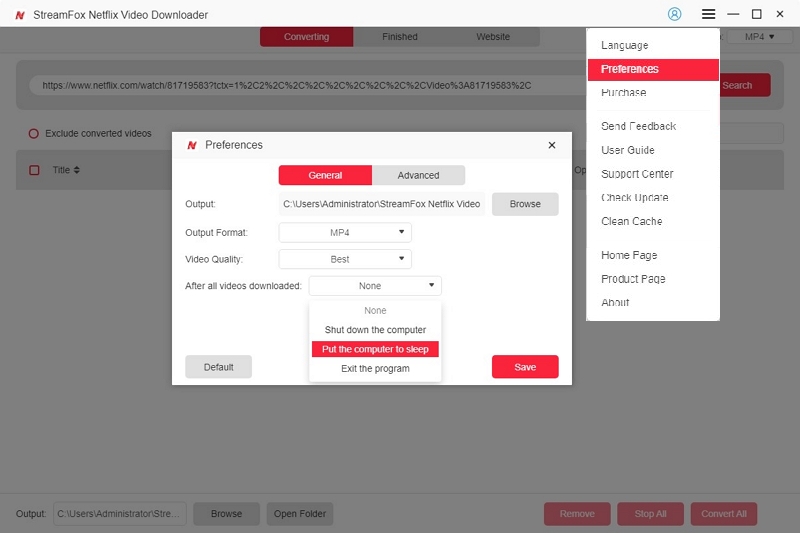
Task: Open the About menu item
Action: (x=653, y=303)
